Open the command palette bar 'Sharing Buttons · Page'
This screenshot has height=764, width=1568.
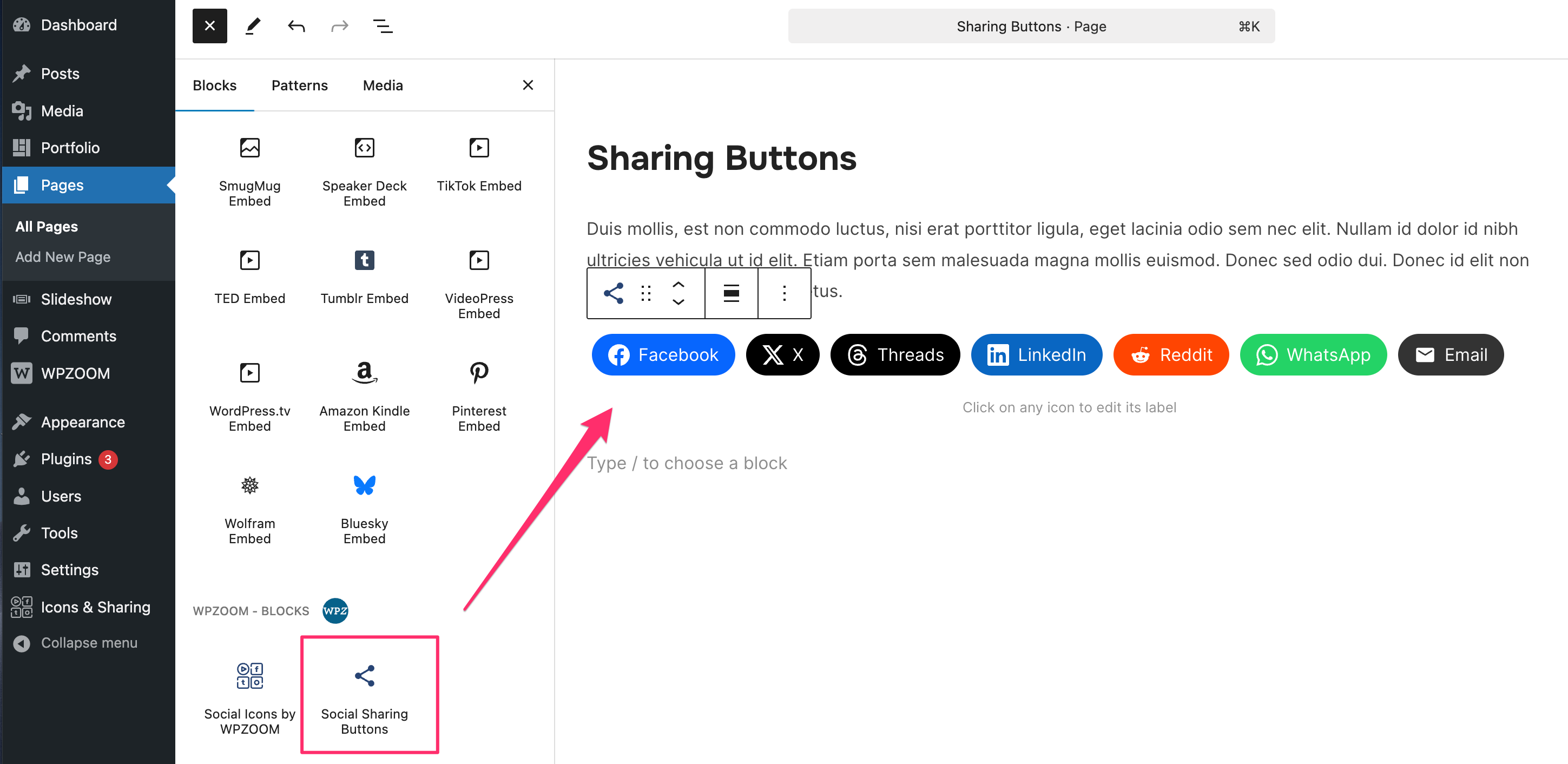click(1031, 26)
